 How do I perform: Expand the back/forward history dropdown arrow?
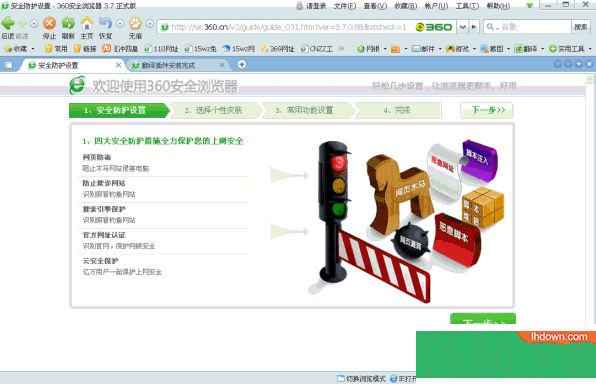tap(34, 24)
